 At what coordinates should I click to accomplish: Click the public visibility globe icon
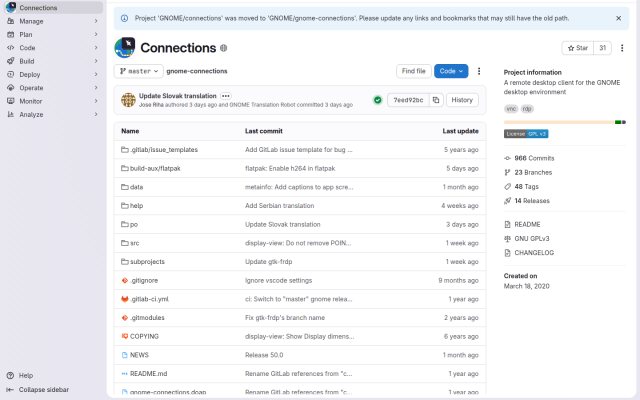pos(223,48)
